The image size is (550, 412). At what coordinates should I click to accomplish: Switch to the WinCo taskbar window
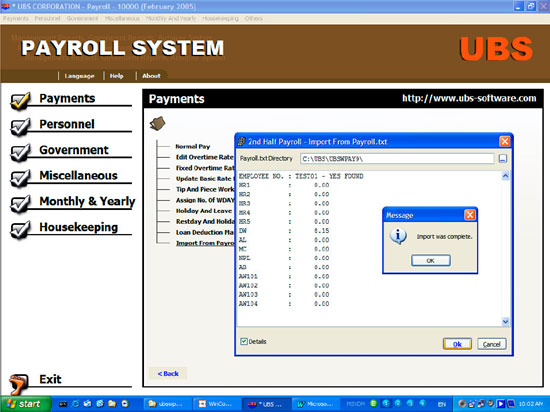[217, 404]
